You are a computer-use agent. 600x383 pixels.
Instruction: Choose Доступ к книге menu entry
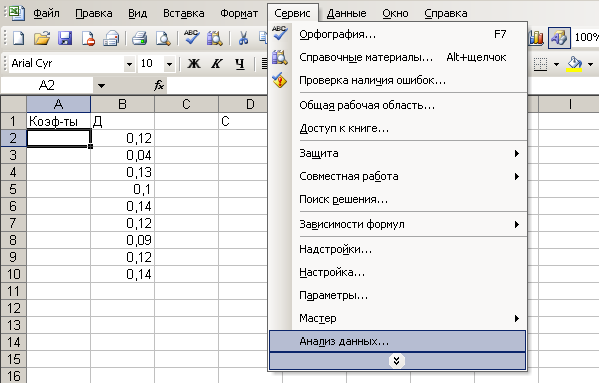click(397, 128)
